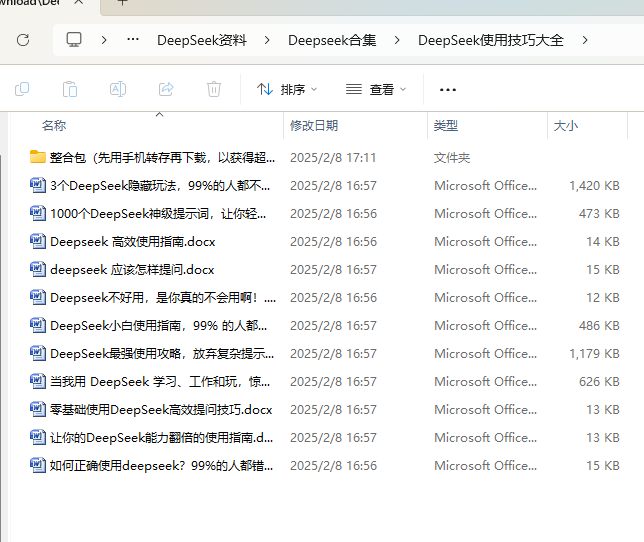Open the toolbar more options ellipsis
Screen dimensions: 644x542
pyautogui.click(x=448, y=90)
